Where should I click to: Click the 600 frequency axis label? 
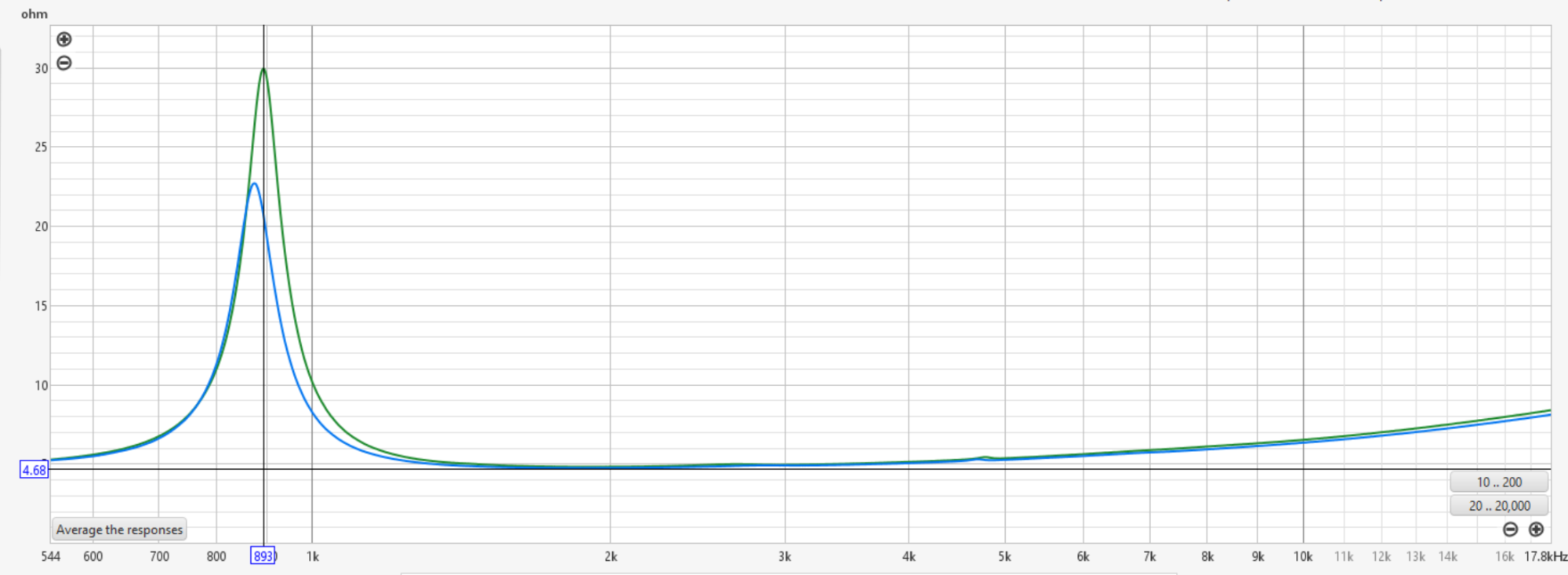click(93, 556)
